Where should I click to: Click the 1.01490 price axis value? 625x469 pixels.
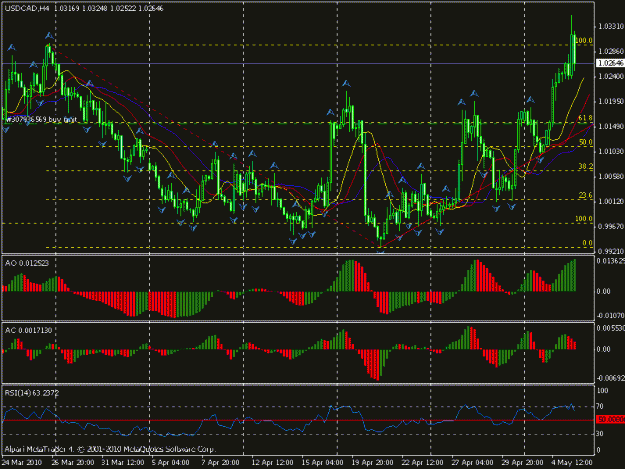(611, 126)
